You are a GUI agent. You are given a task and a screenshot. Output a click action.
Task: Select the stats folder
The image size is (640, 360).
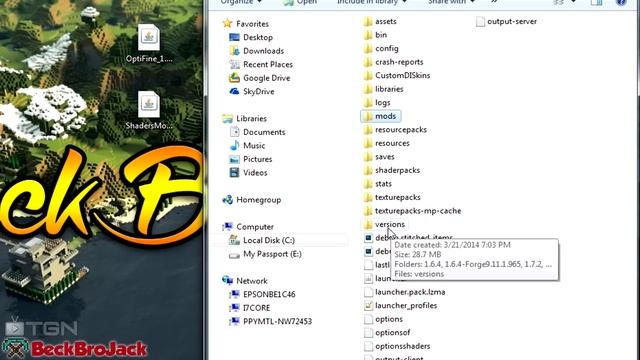pyautogui.click(x=378, y=183)
